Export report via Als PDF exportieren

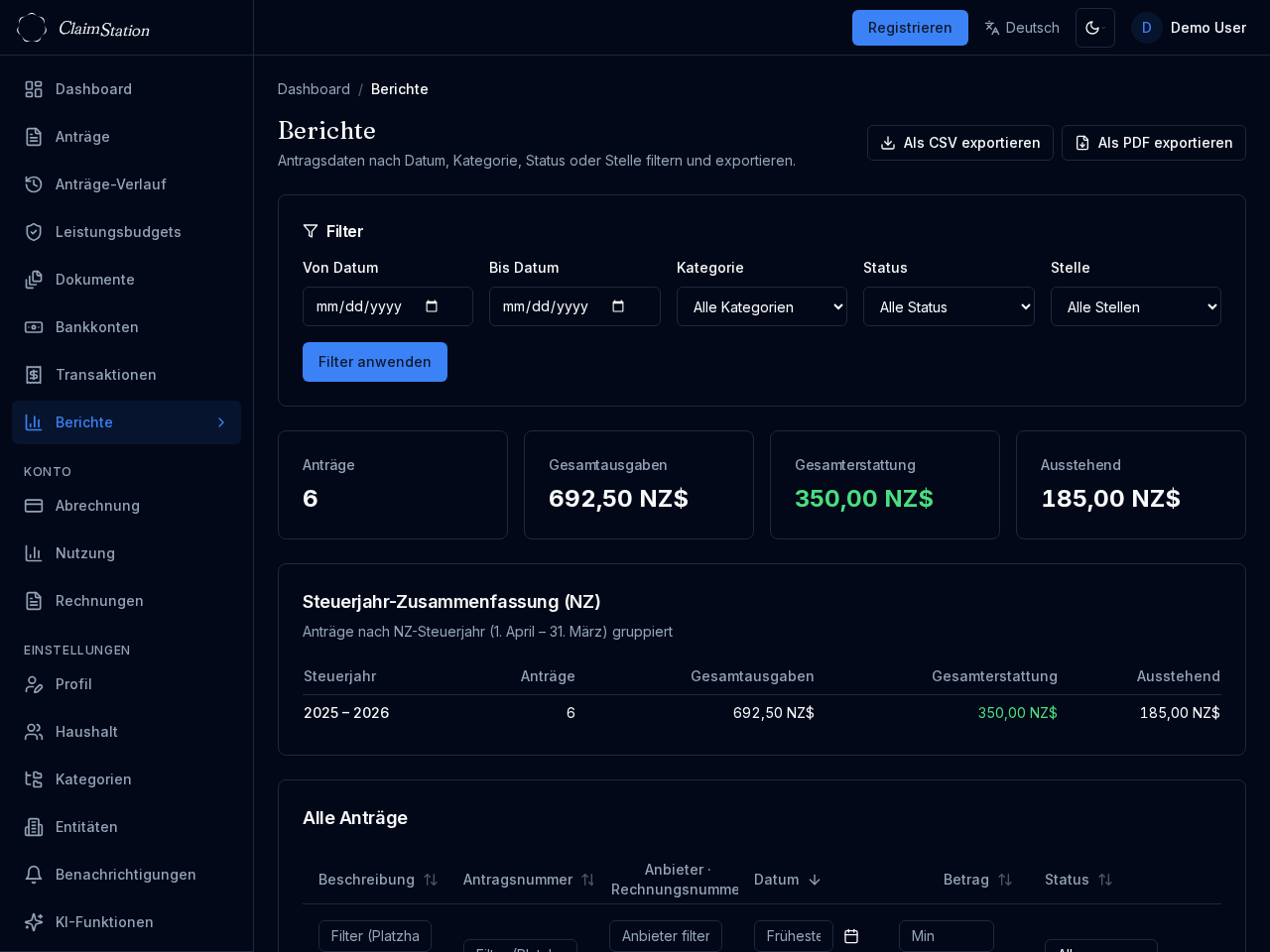[1153, 143]
